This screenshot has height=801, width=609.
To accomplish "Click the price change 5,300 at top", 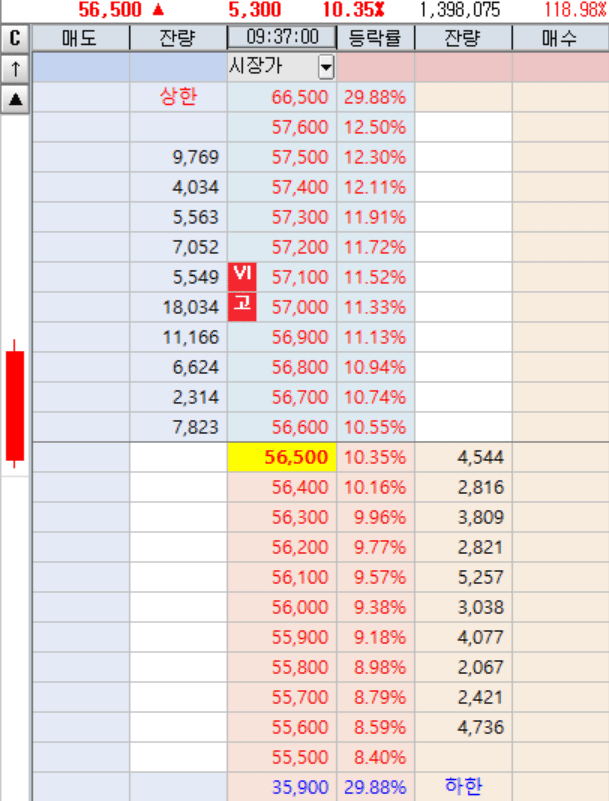I will [x=254, y=9].
